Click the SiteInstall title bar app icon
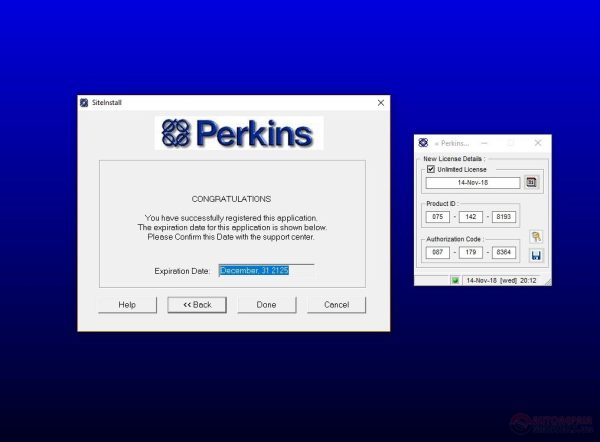 [84, 103]
